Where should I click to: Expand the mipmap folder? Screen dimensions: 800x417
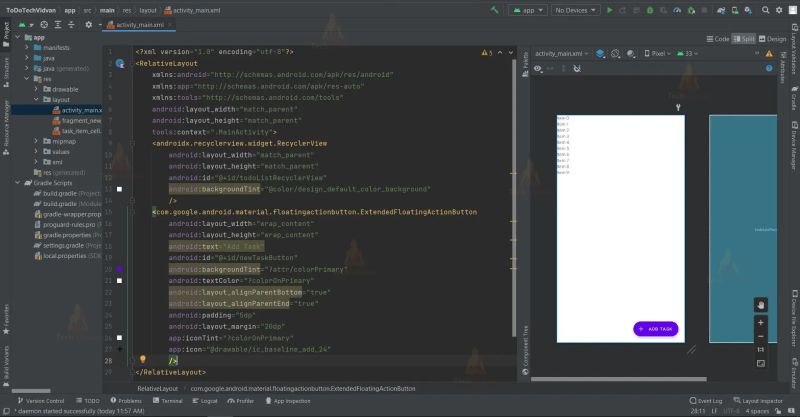(36, 141)
